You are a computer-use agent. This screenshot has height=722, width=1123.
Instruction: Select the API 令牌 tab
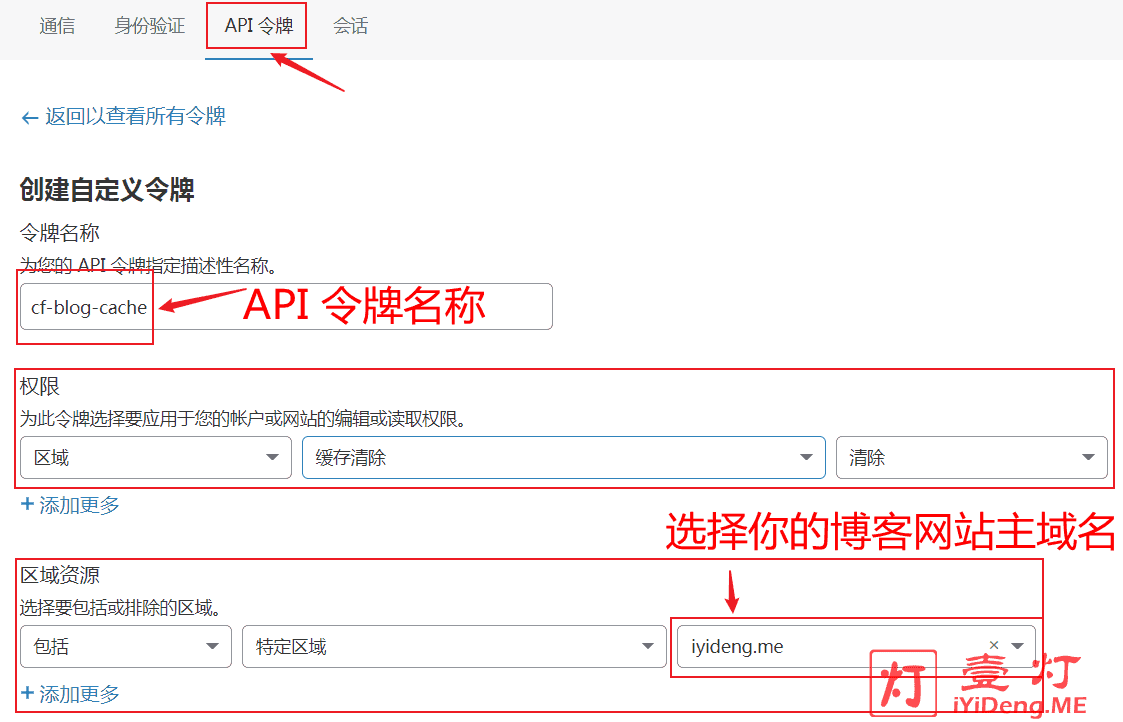[259, 27]
